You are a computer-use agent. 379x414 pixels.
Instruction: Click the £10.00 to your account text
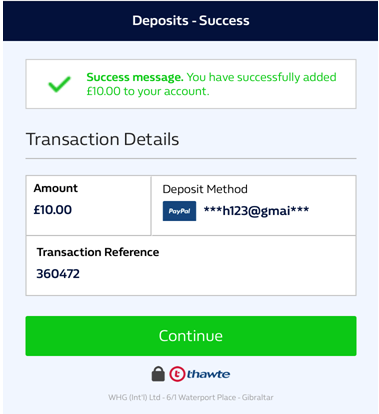point(148,91)
